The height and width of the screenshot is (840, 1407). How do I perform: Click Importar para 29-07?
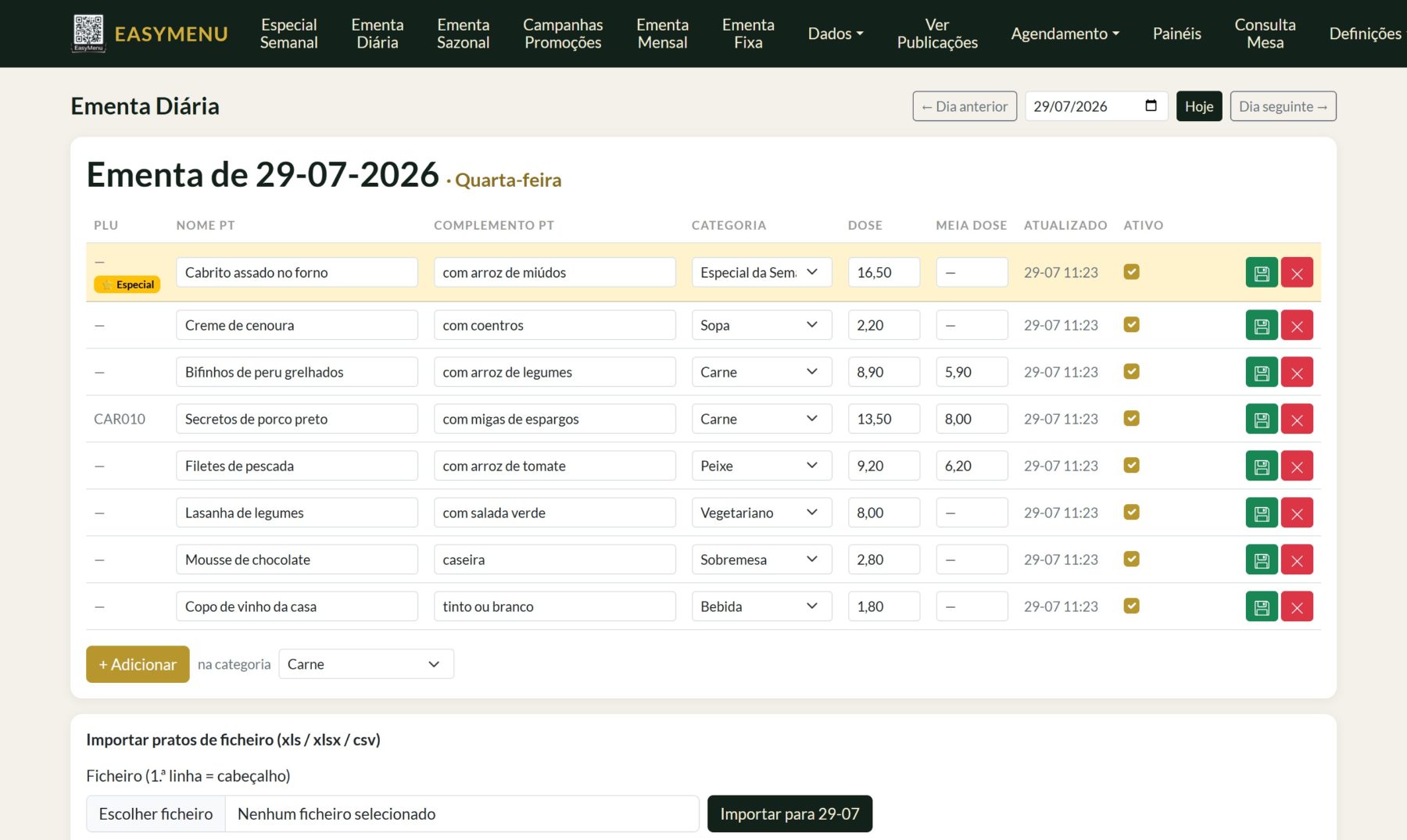click(x=789, y=814)
